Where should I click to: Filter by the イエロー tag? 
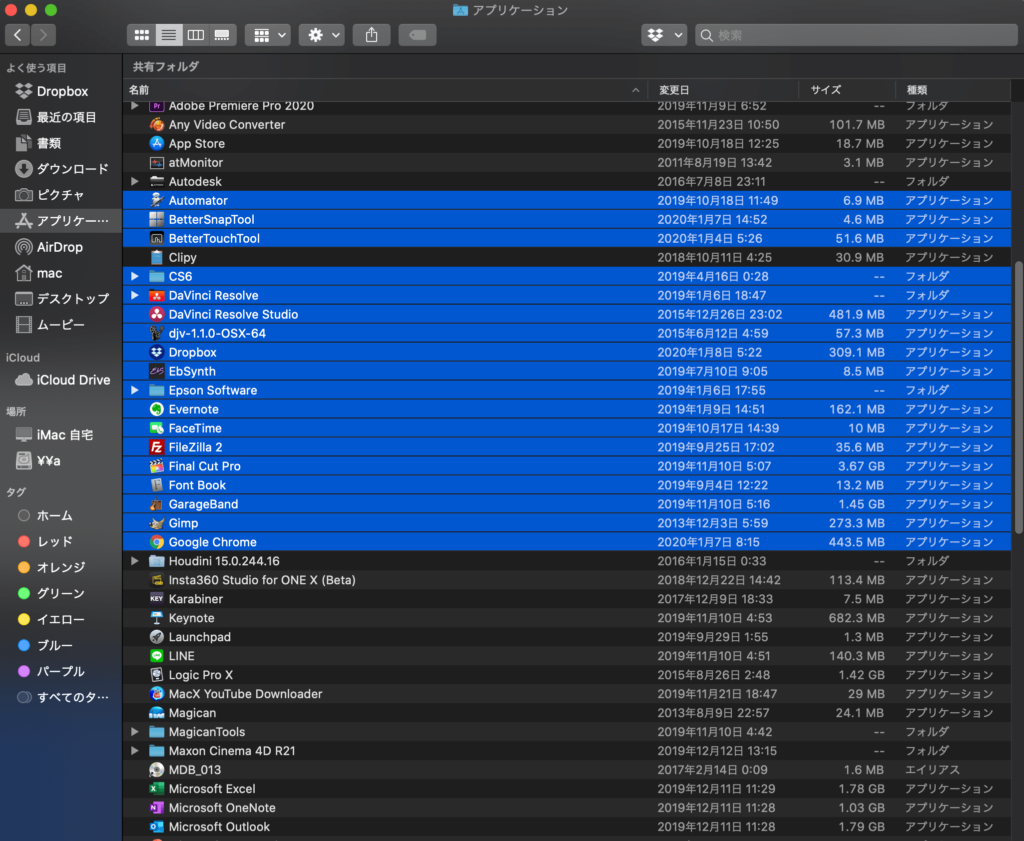coord(61,619)
